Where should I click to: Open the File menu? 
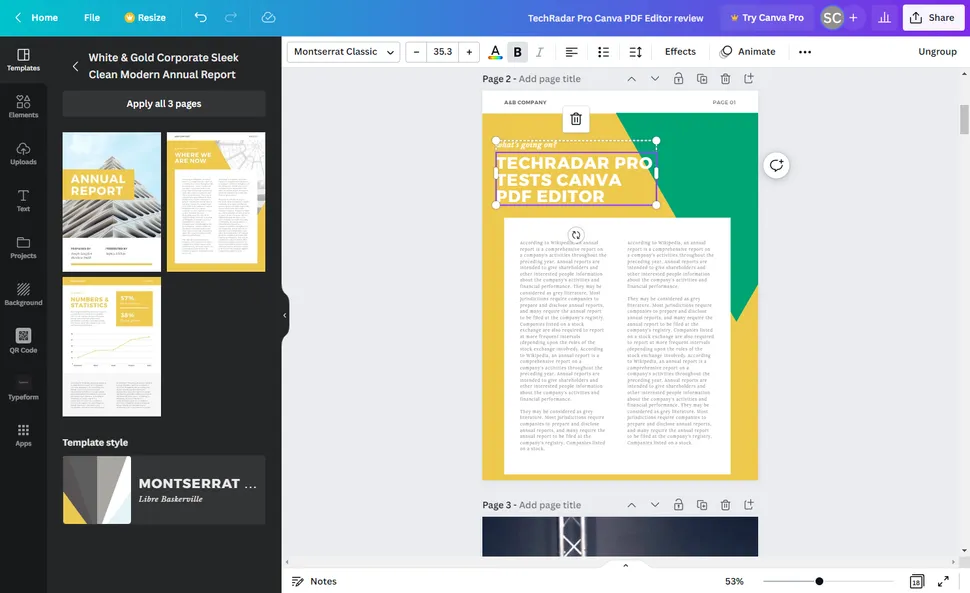click(x=92, y=18)
